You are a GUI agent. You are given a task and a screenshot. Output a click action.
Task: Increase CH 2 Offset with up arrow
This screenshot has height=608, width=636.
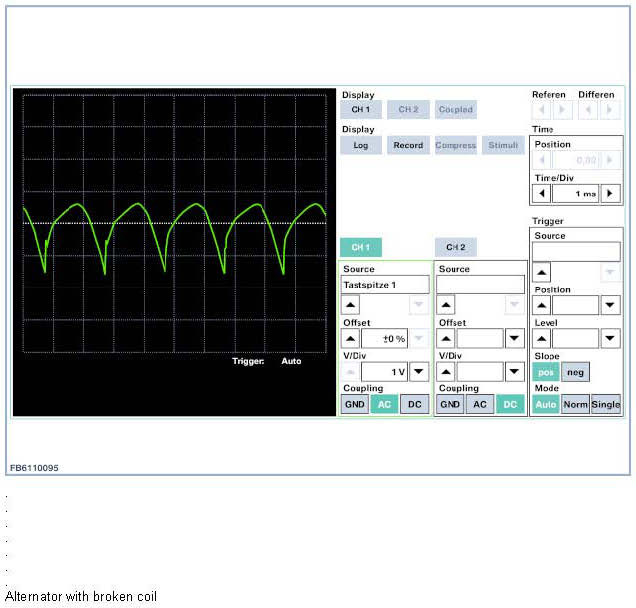(446, 339)
